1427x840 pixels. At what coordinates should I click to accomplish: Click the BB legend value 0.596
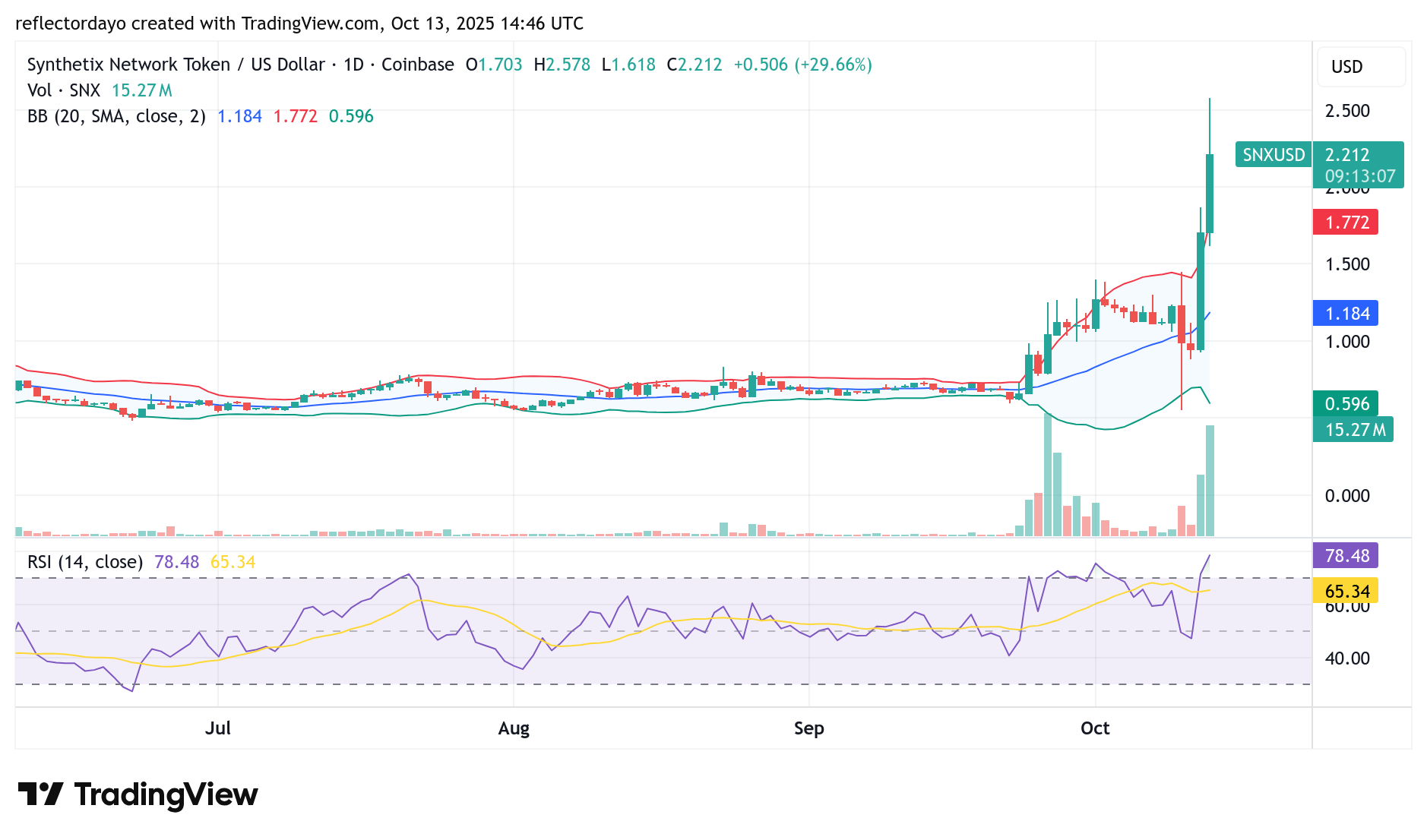[351, 116]
